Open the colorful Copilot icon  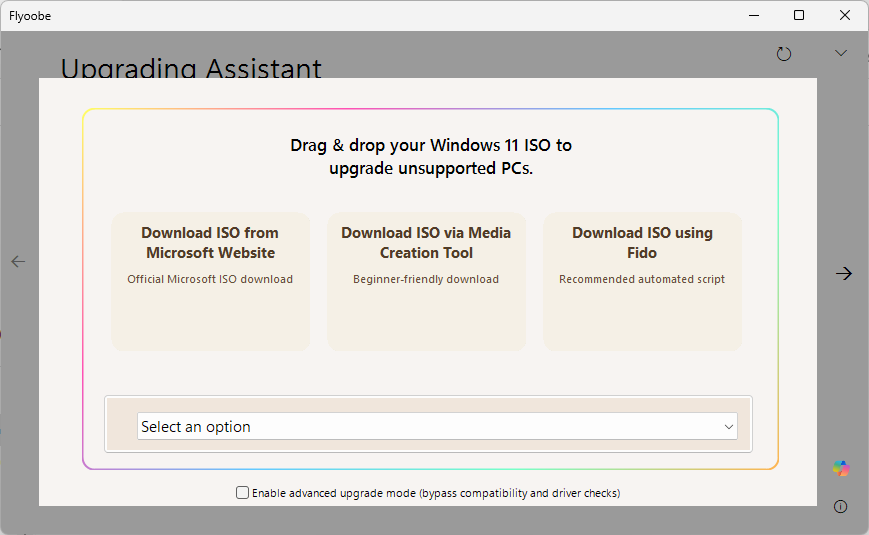[841, 468]
